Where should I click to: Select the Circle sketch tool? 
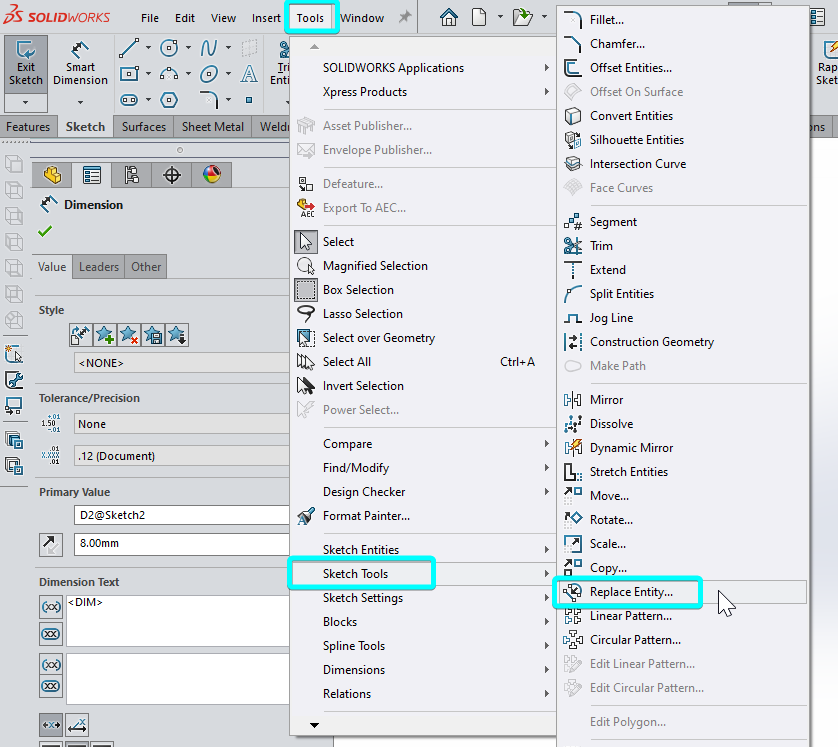pos(169,48)
